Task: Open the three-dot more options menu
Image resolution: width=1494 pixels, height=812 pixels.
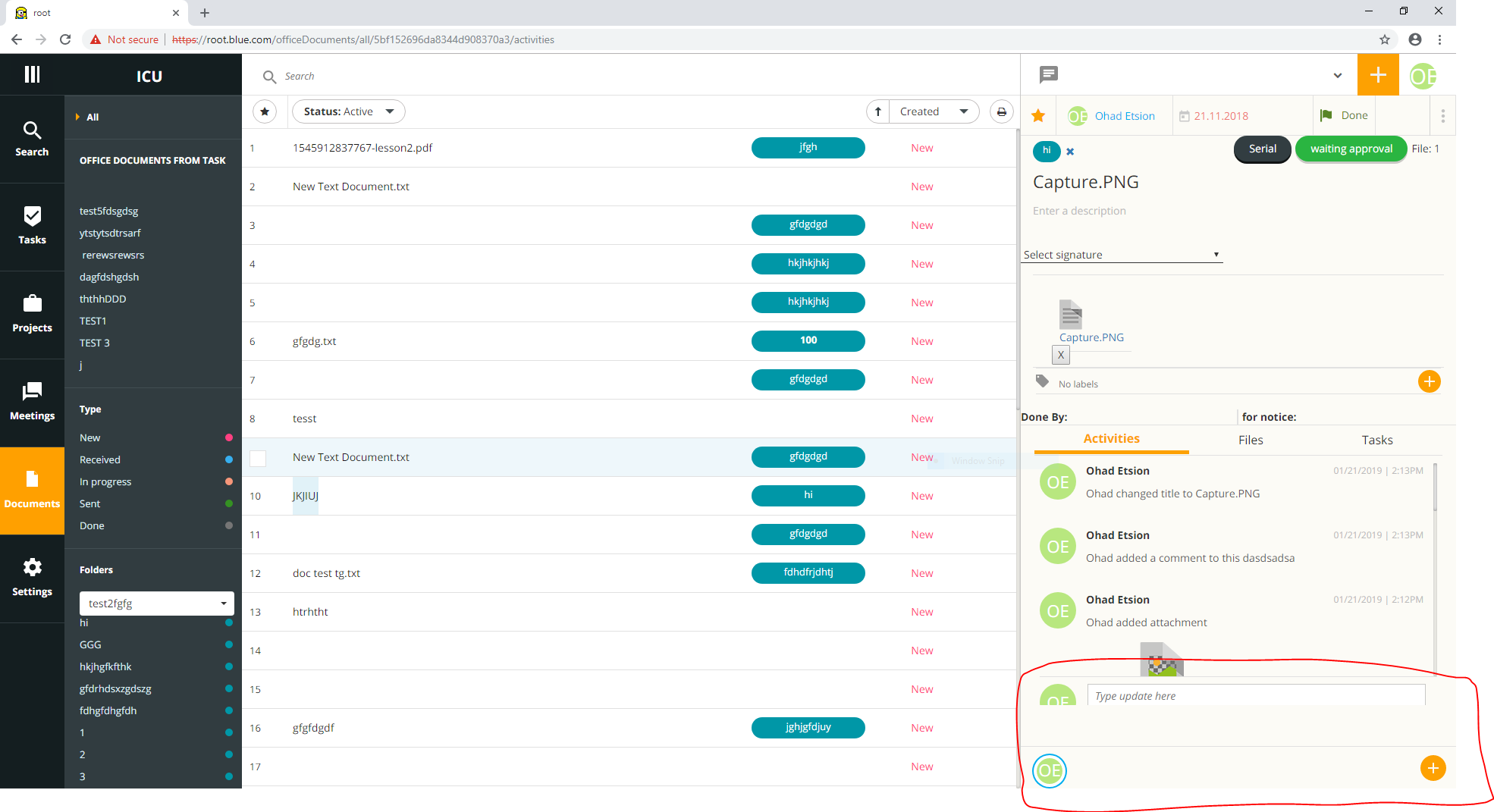Action: (1442, 116)
